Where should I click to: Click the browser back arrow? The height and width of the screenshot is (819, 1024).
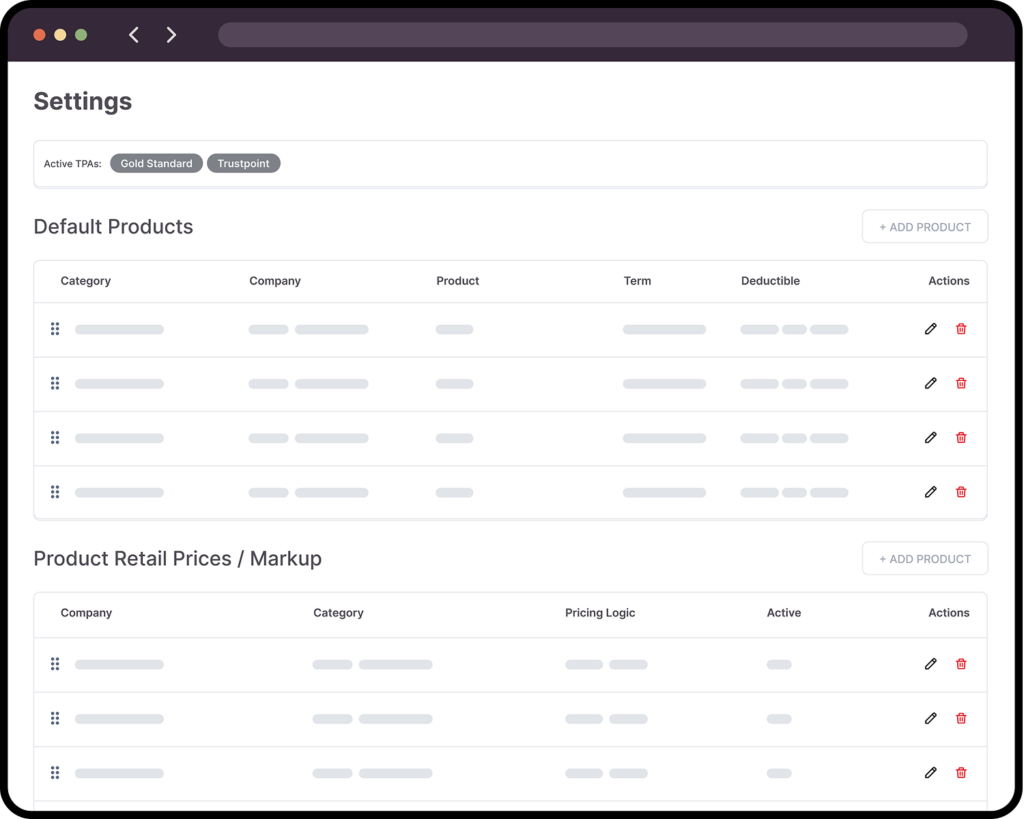[x=134, y=35]
